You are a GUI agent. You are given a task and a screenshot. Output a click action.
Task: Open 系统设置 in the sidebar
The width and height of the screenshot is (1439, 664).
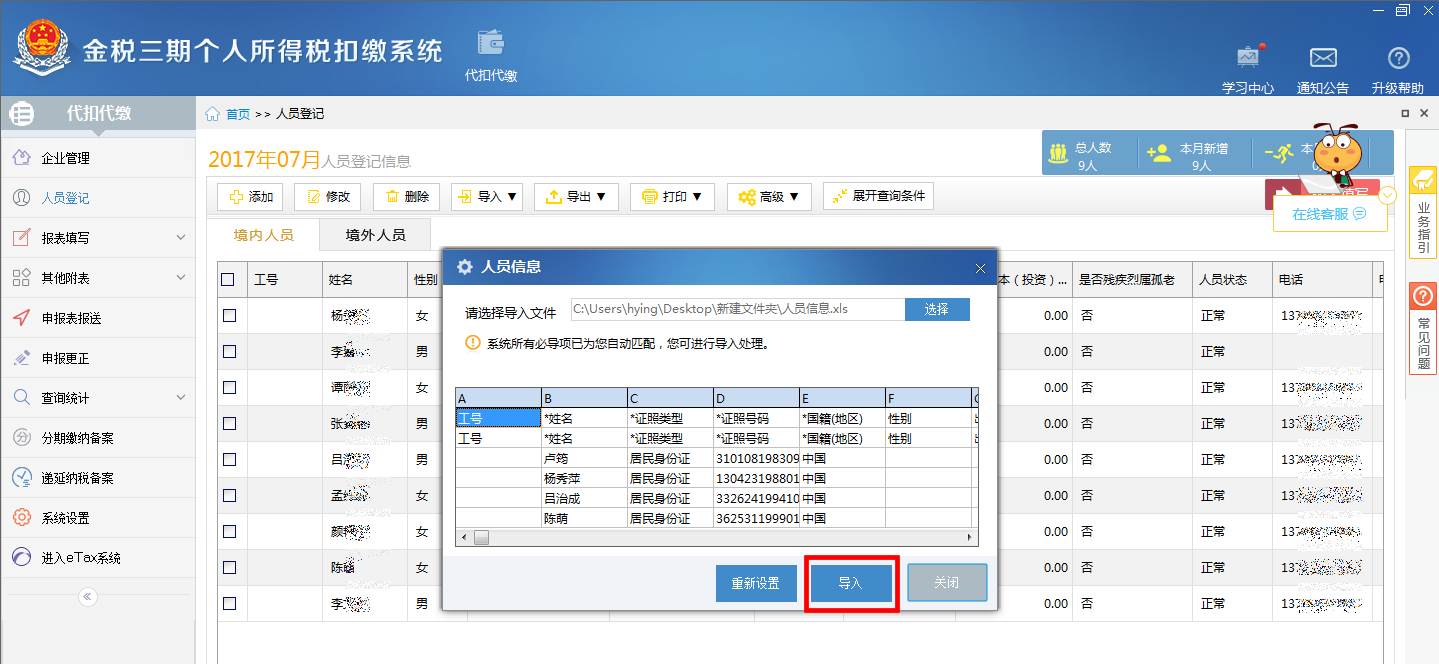65,518
